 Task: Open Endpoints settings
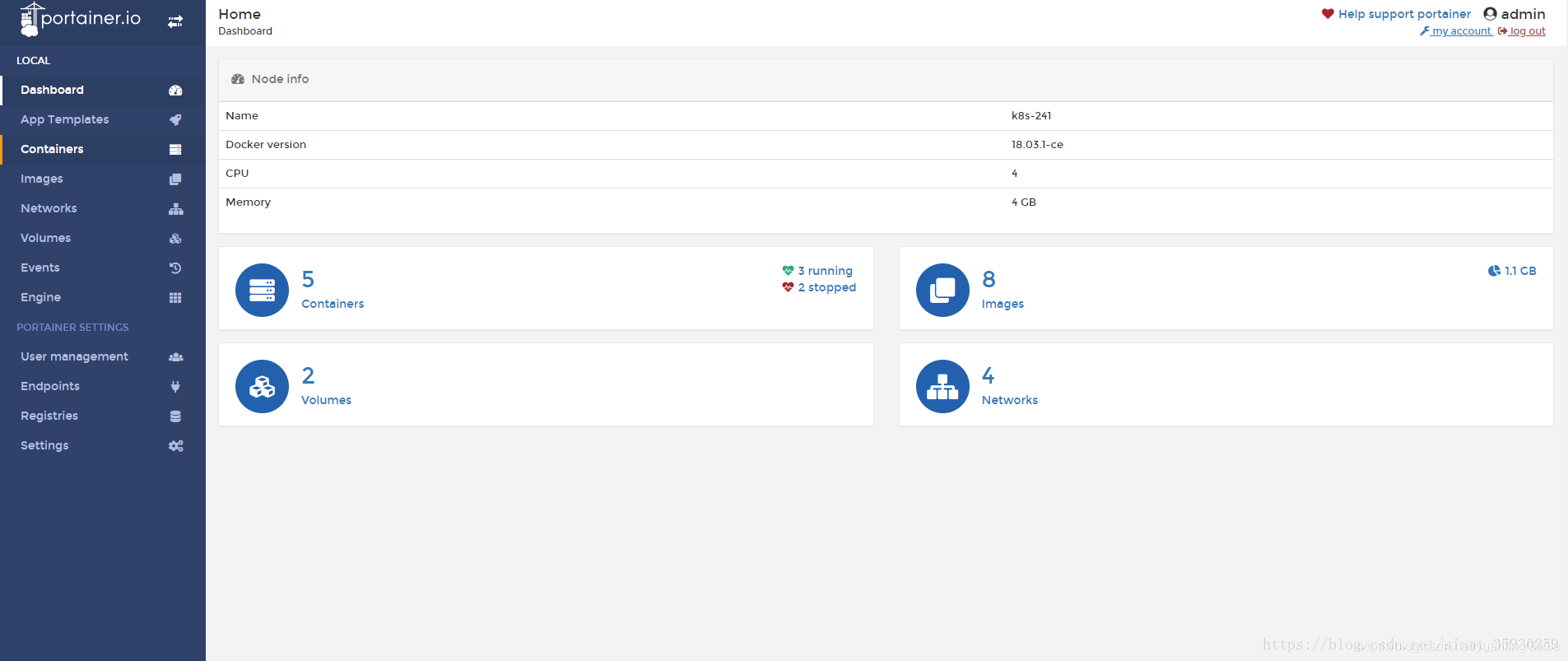pos(103,386)
